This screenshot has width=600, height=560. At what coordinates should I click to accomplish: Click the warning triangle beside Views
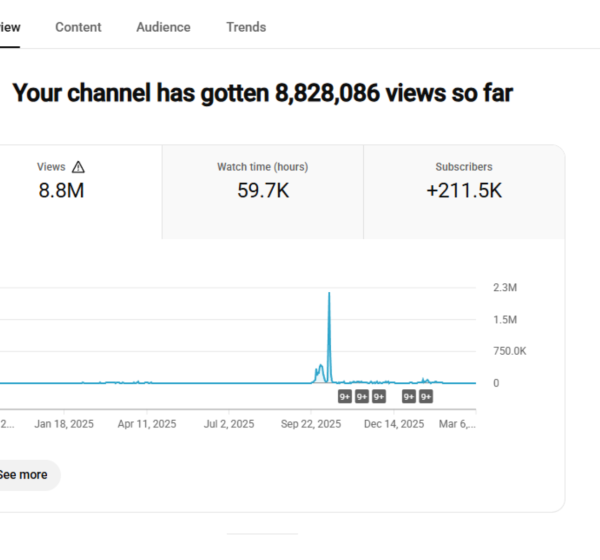click(79, 168)
